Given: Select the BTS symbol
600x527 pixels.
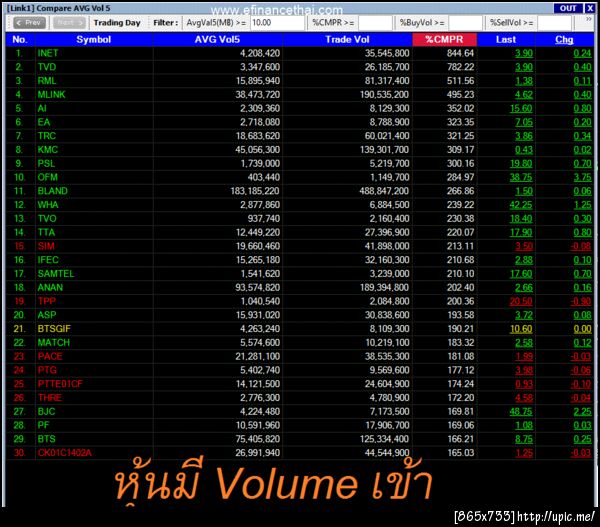Looking at the screenshot, I should pyautogui.click(x=46, y=439).
